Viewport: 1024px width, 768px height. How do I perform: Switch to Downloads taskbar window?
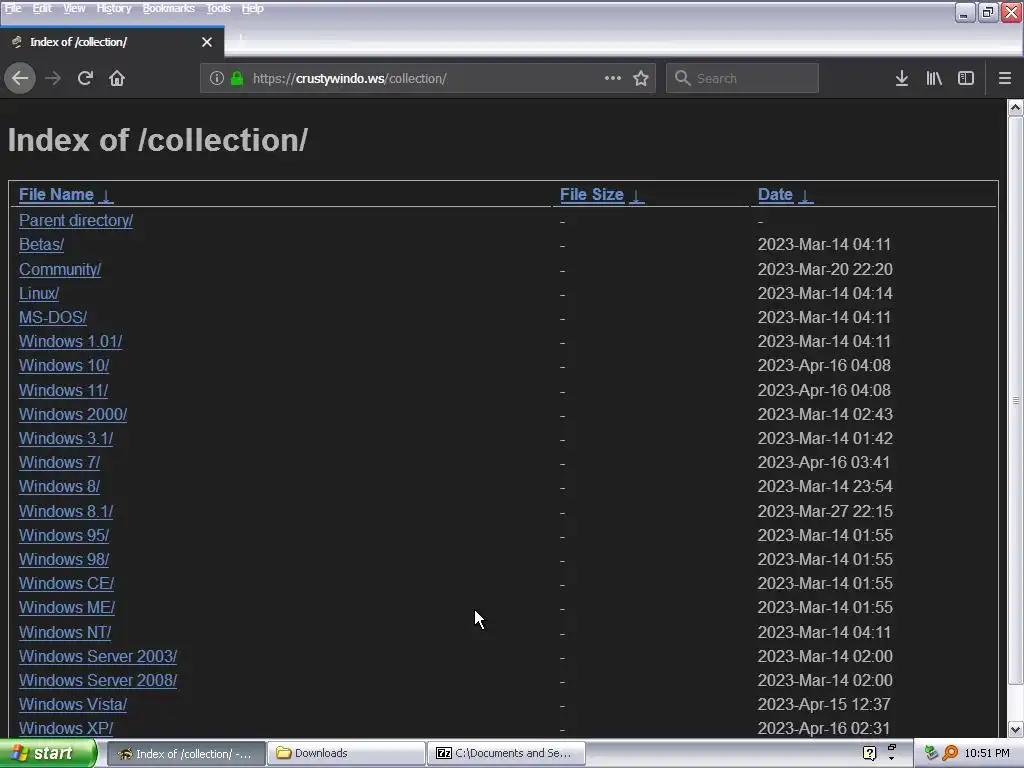[x=346, y=754]
